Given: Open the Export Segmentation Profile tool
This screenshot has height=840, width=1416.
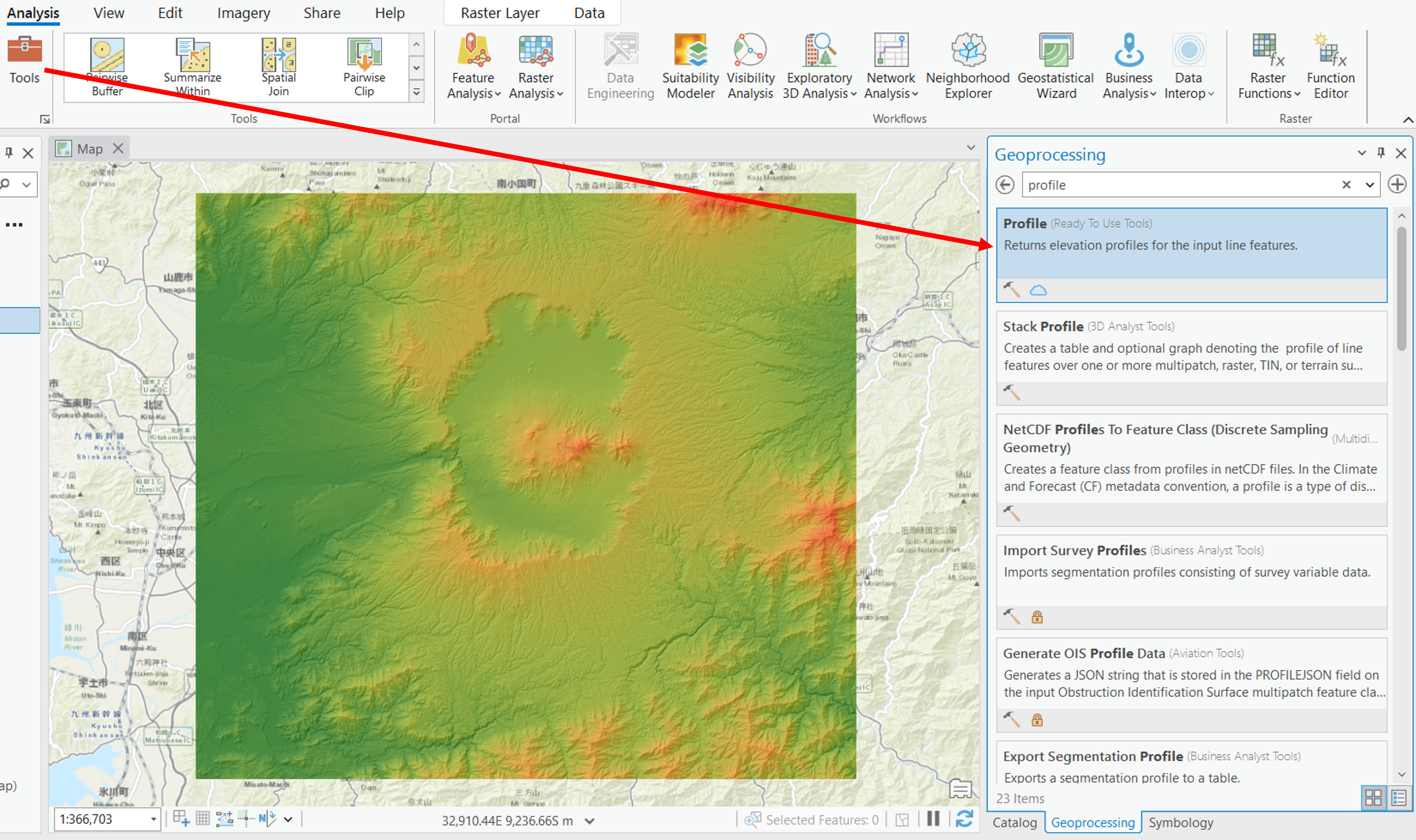Looking at the screenshot, I should coord(1191,763).
